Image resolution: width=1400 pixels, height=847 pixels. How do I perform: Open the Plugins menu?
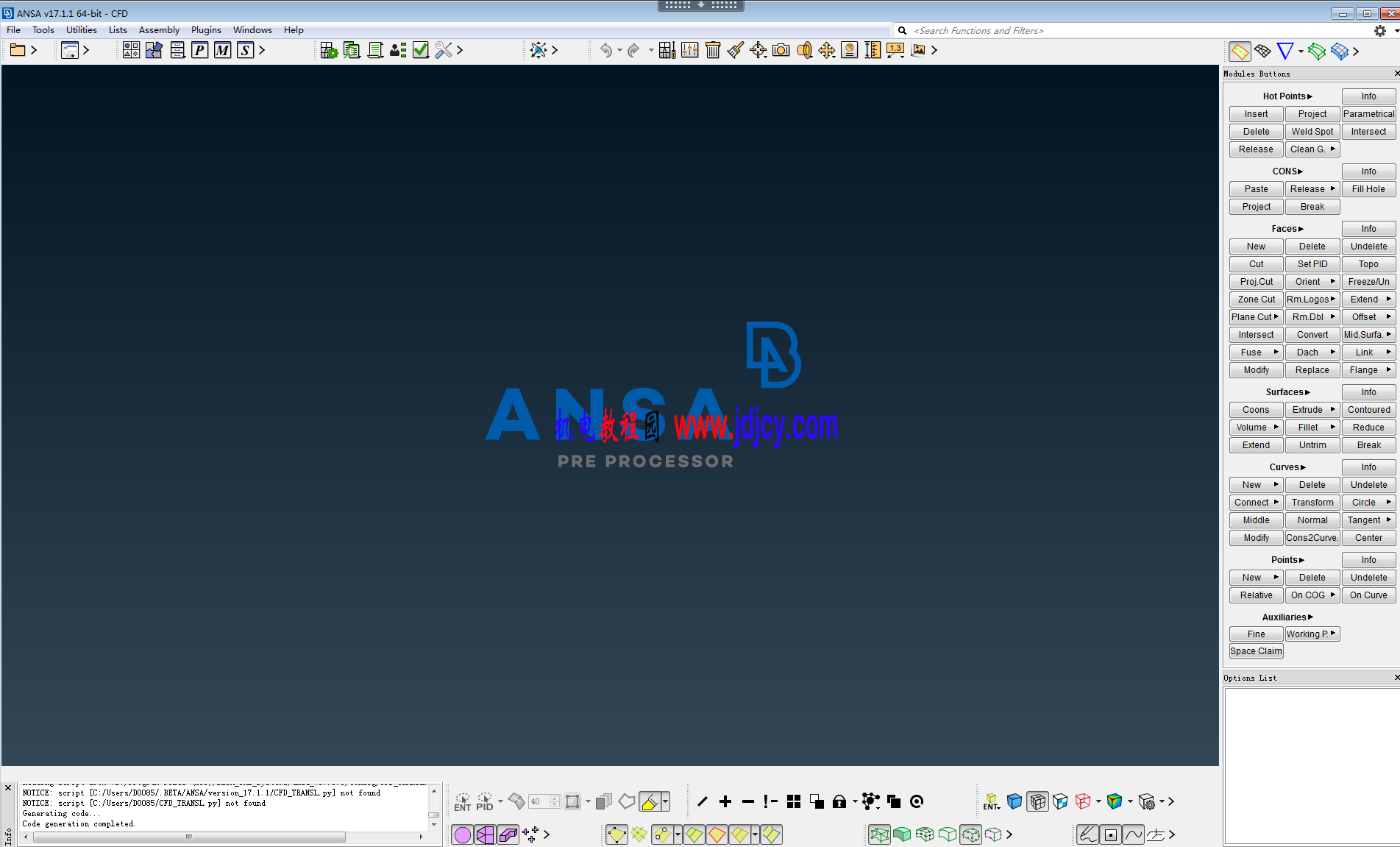[x=206, y=30]
